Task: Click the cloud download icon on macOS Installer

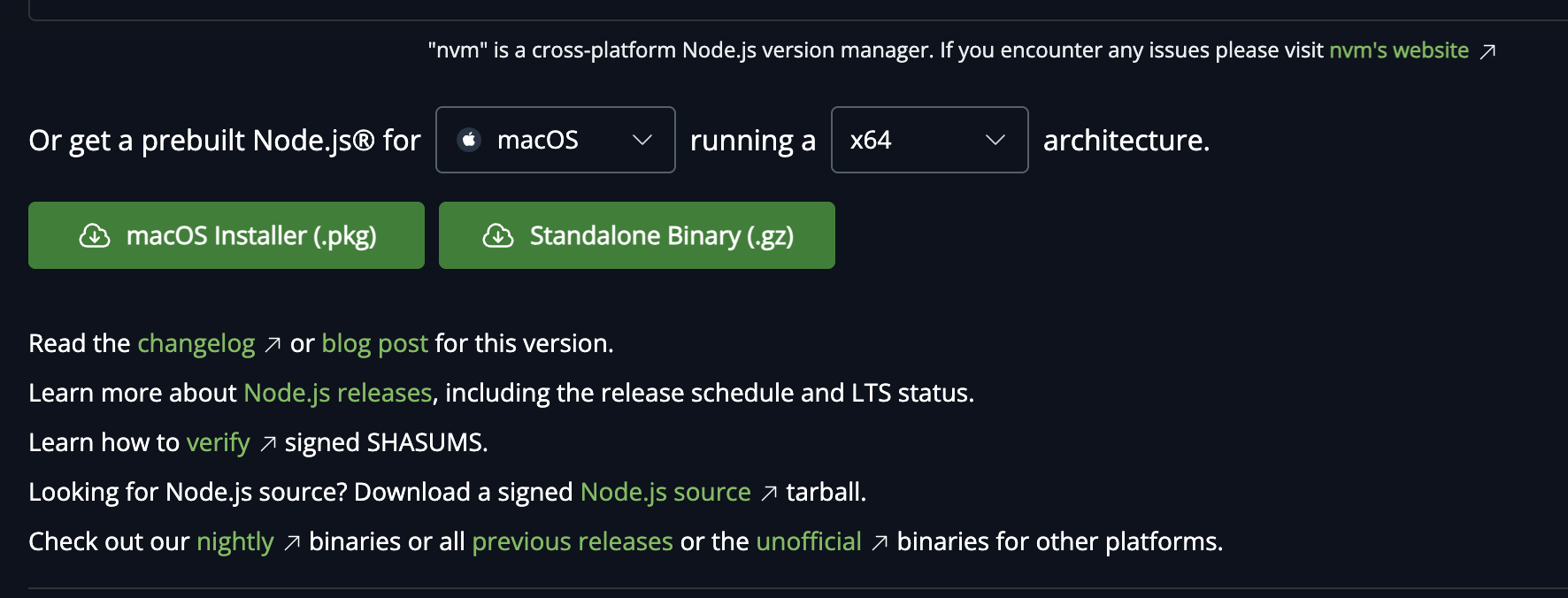Action: pos(95,235)
